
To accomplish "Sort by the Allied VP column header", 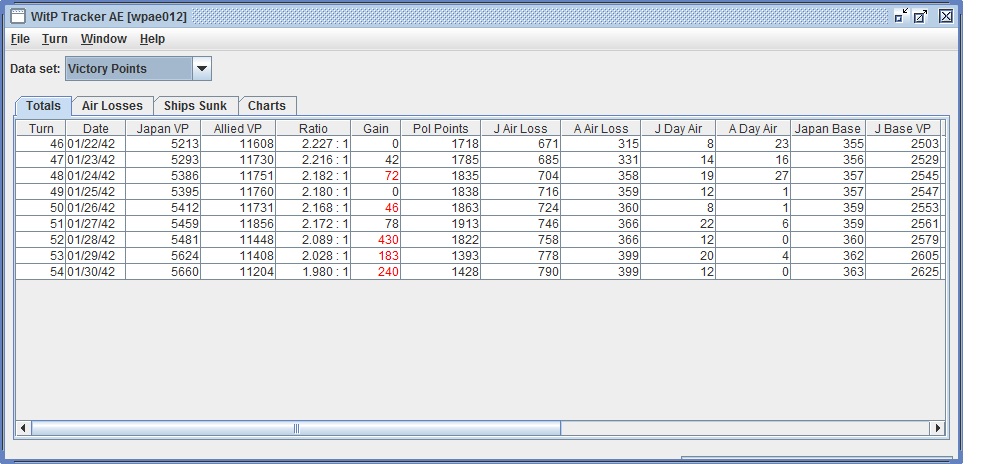I will [238, 129].
